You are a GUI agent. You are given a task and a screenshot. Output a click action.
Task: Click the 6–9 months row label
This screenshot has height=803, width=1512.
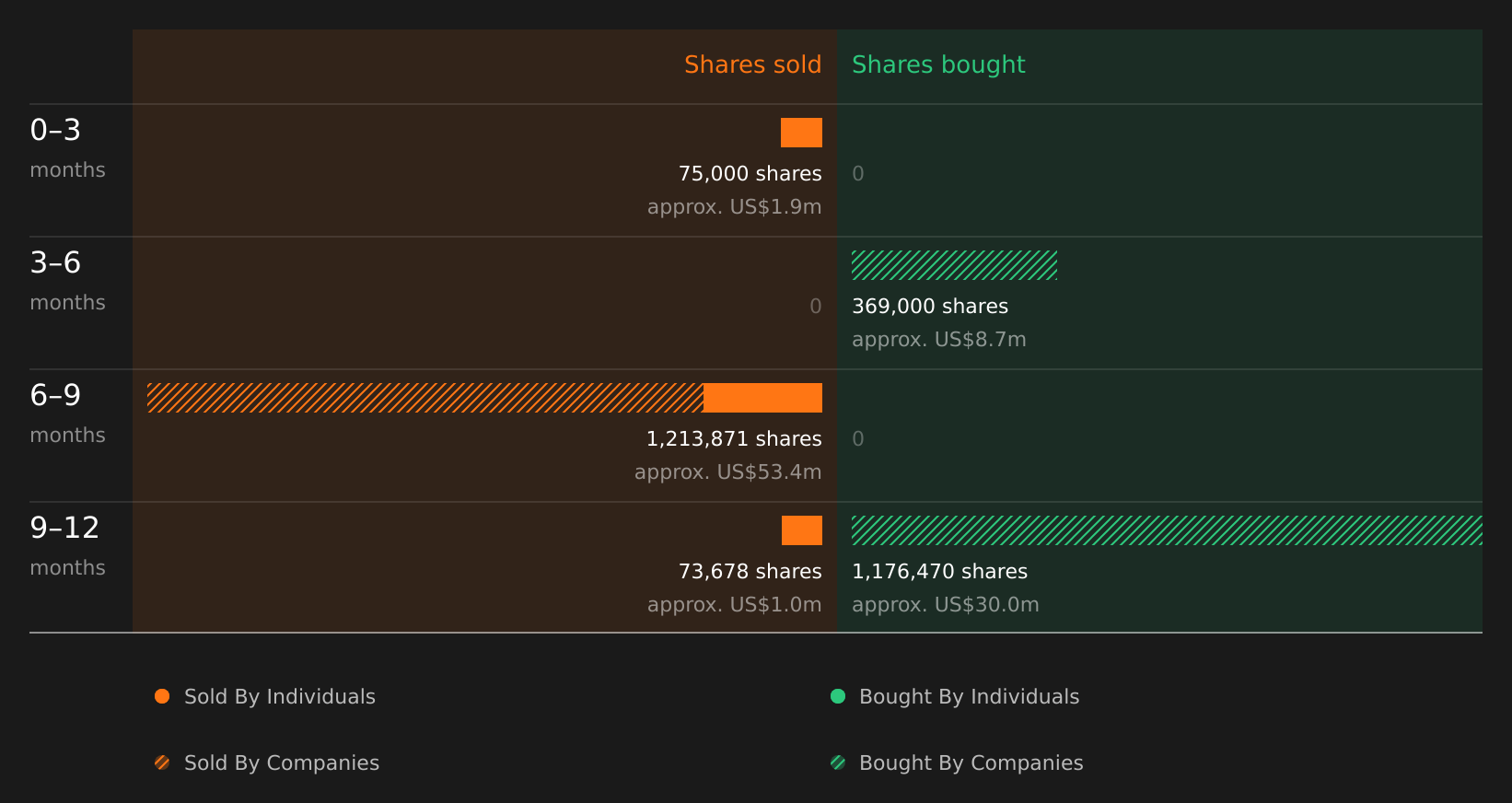[67, 413]
